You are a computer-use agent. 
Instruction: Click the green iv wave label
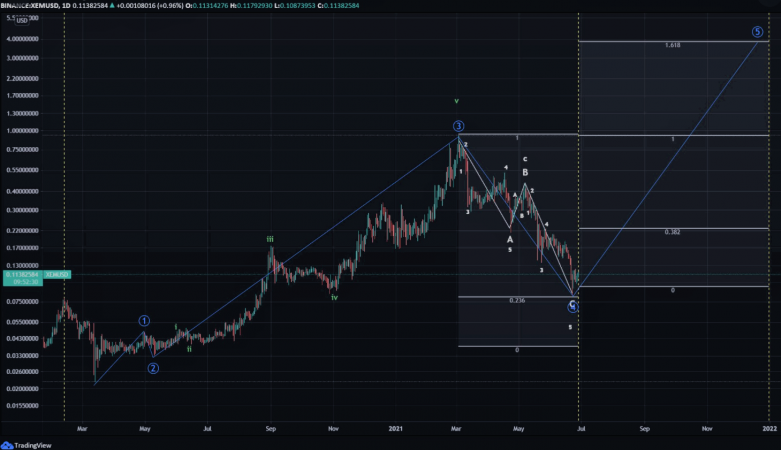pos(334,297)
